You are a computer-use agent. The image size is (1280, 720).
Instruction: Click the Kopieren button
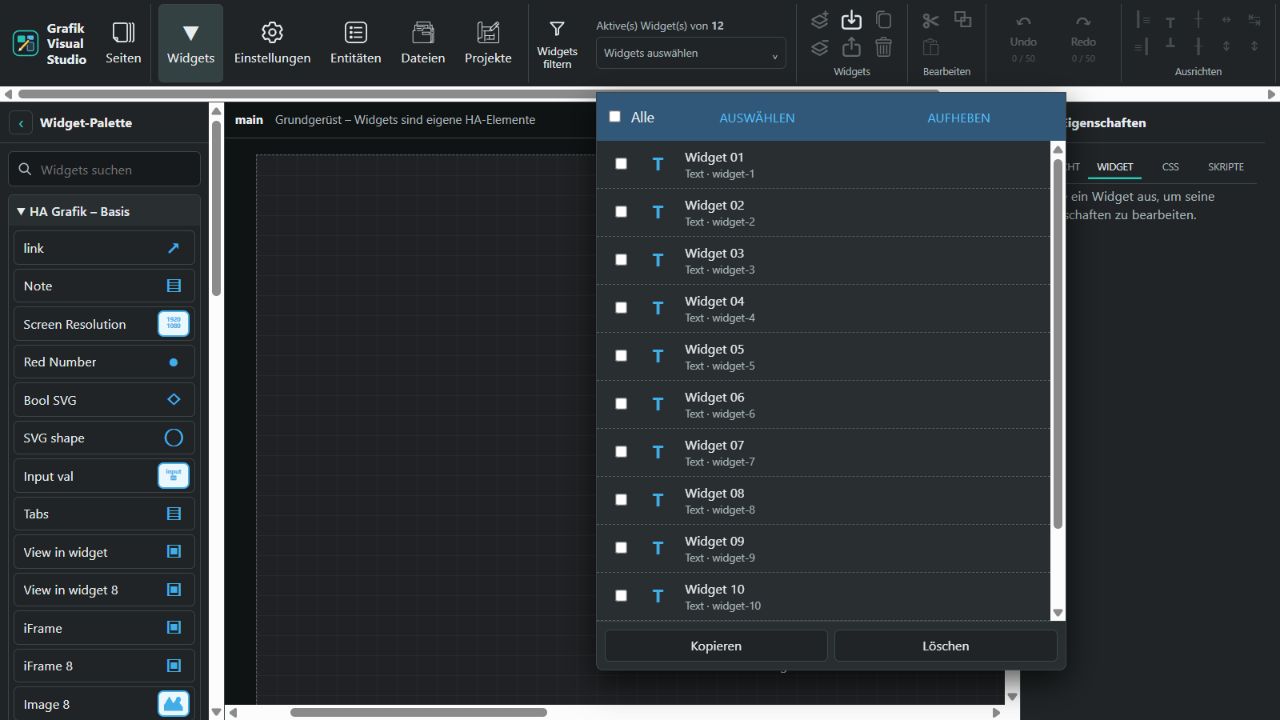pyautogui.click(x=716, y=646)
